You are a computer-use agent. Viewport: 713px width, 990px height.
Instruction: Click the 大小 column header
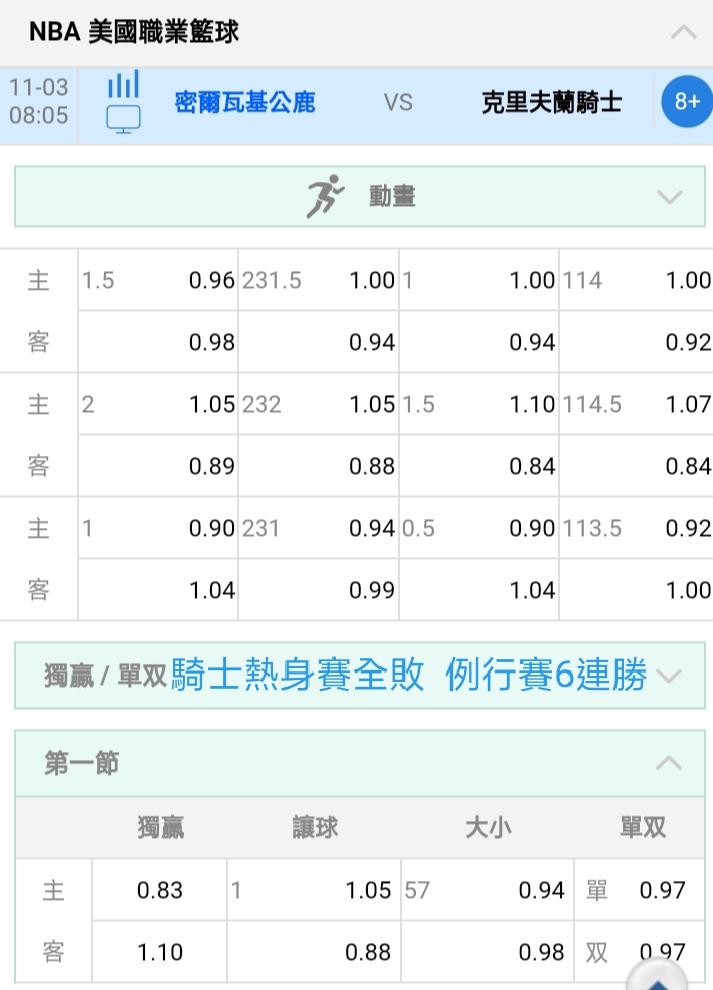pyautogui.click(x=488, y=827)
